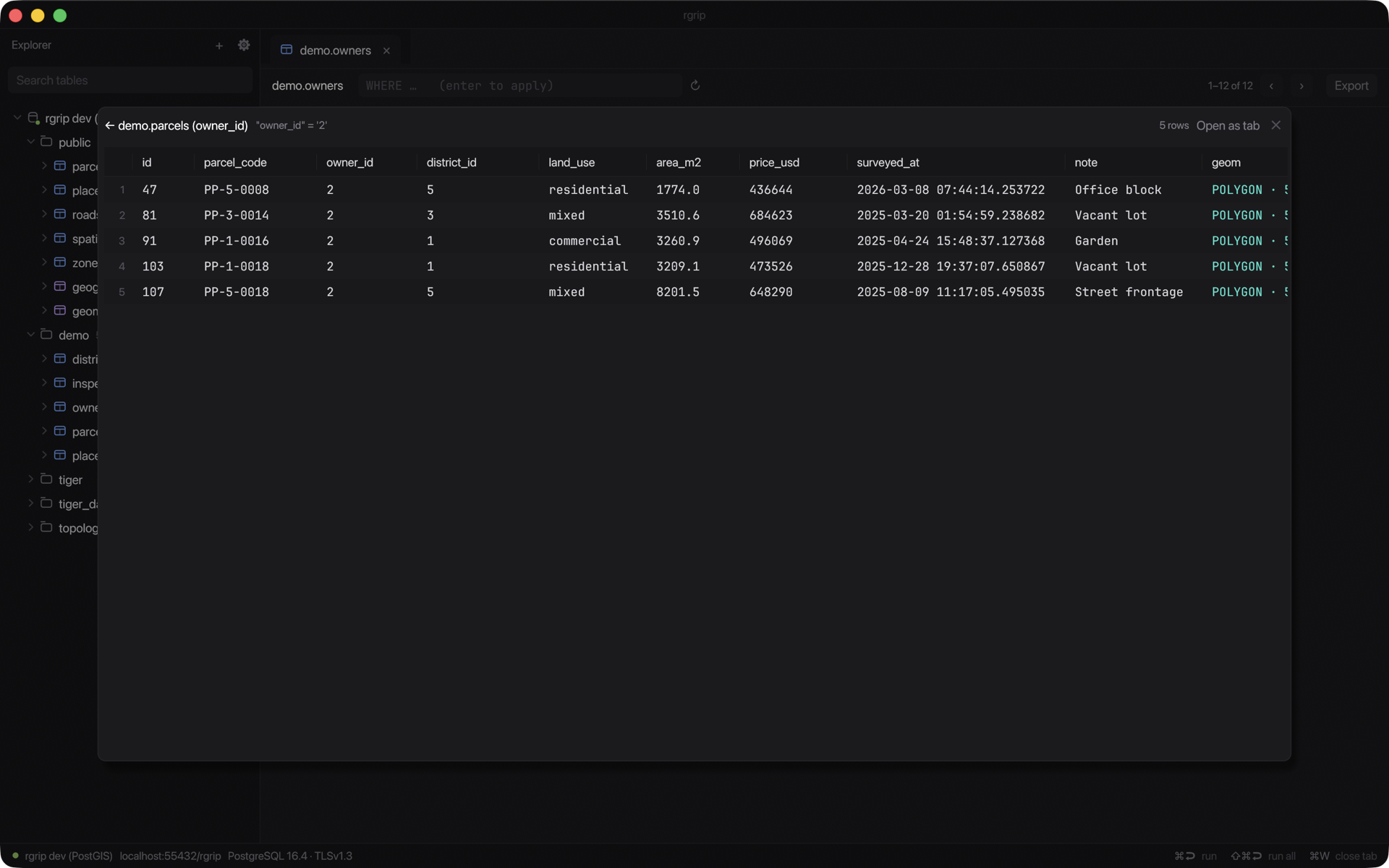Screen dimensions: 1389x868
Task: Select the districts table icon in demo
Action: (x=60, y=359)
